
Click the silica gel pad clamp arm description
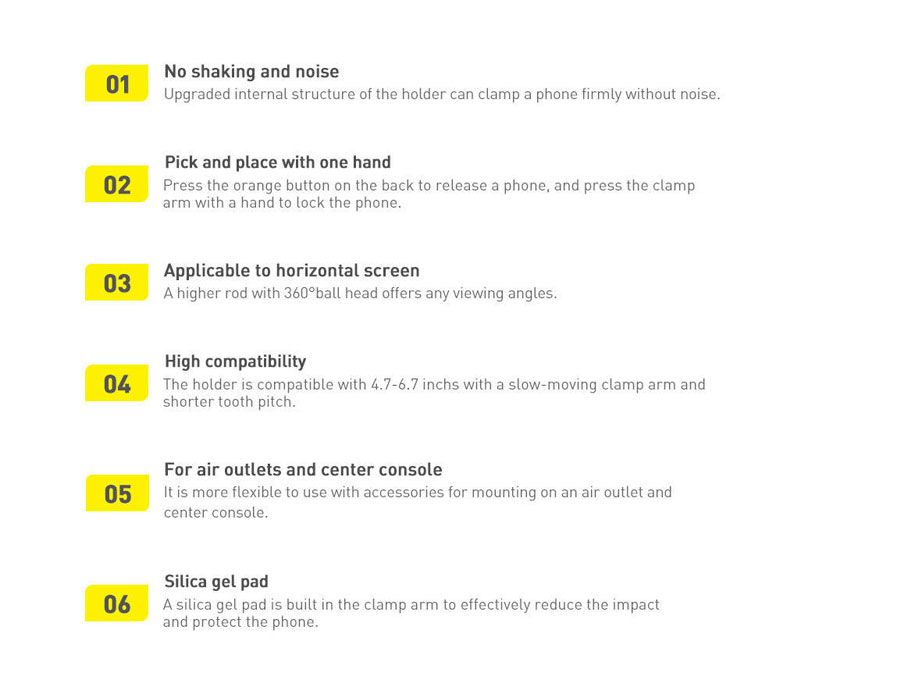tap(411, 605)
